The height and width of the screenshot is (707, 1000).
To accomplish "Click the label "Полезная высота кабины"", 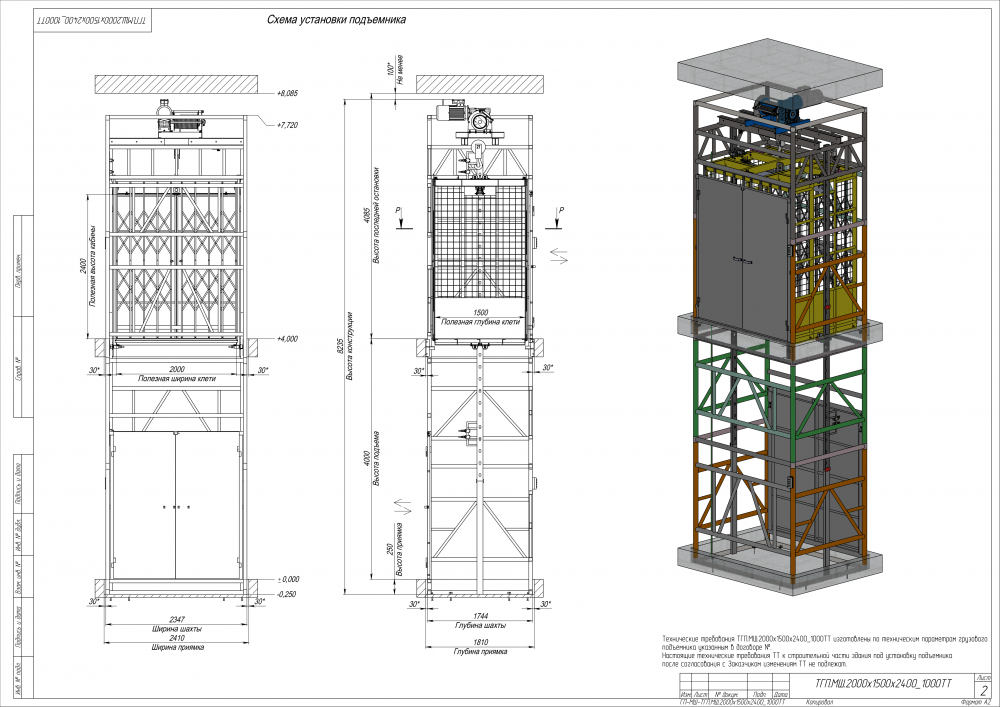I will (x=92, y=266).
